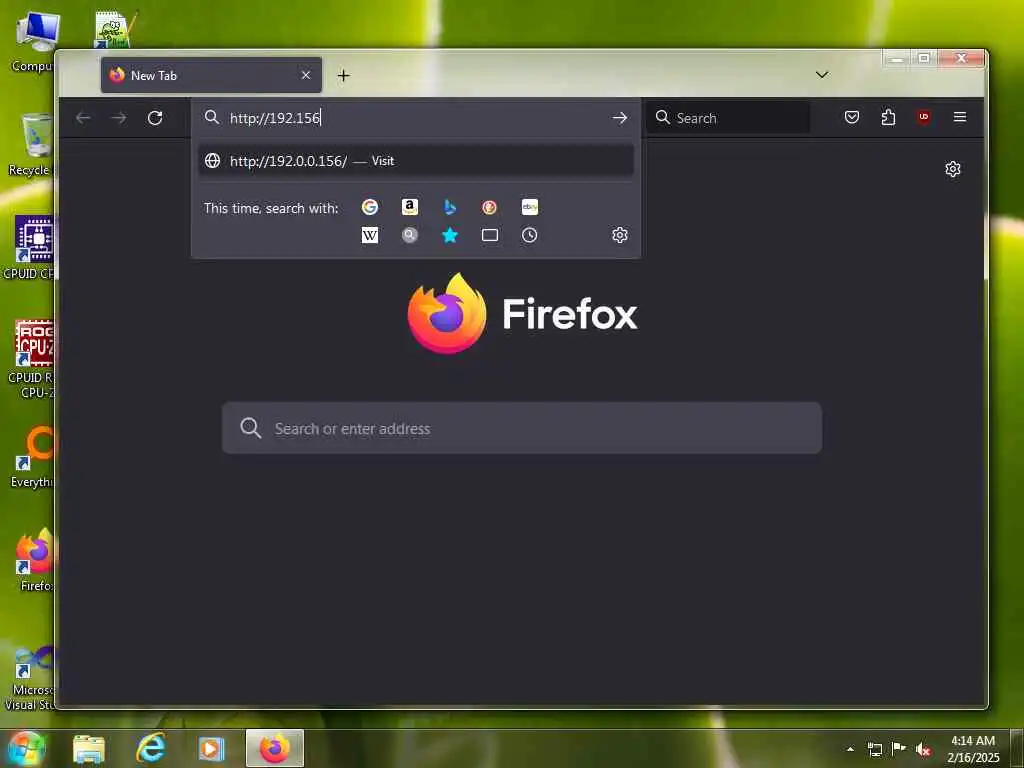
Task: Search in history with clock icon
Action: coord(530,235)
